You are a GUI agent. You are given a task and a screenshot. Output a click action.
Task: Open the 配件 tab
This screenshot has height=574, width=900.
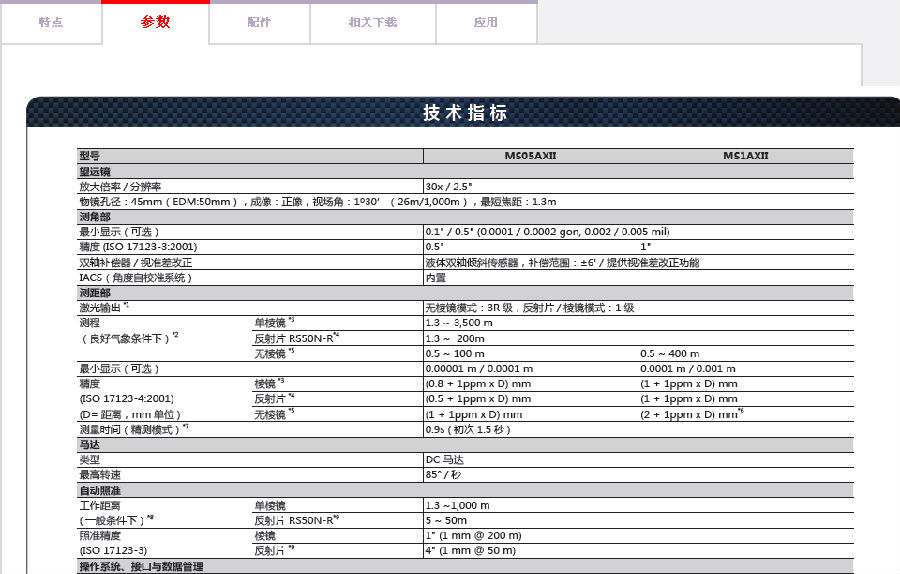click(x=259, y=22)
